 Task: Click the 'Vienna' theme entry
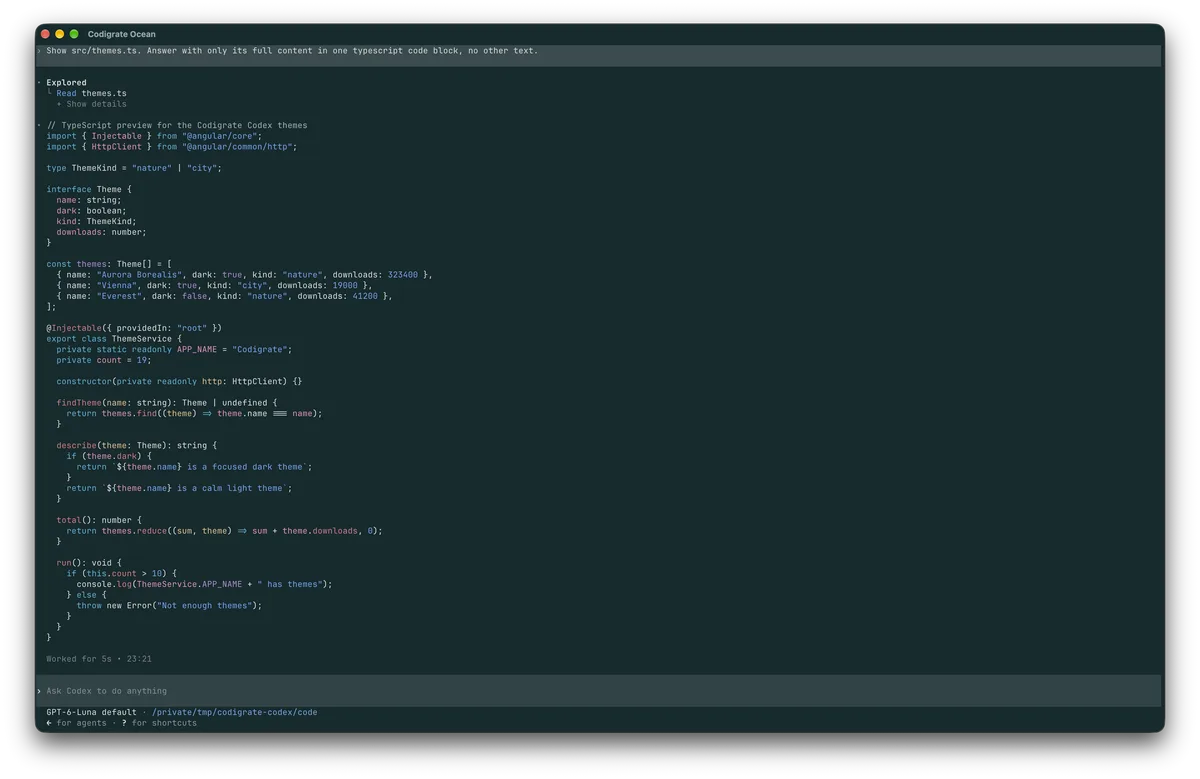point(214,285)
